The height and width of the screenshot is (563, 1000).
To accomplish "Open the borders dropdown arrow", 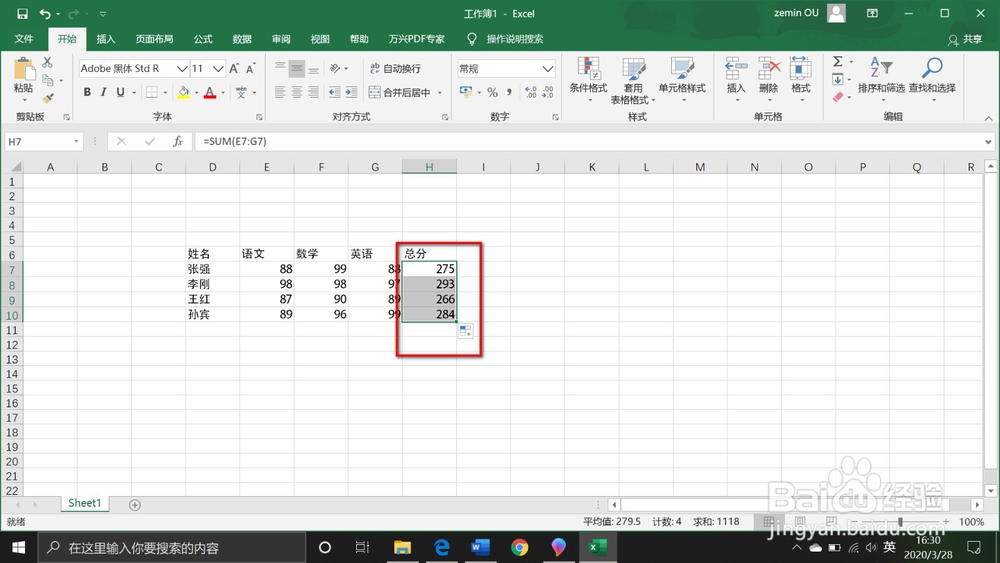I will click(x=165, y=93).
